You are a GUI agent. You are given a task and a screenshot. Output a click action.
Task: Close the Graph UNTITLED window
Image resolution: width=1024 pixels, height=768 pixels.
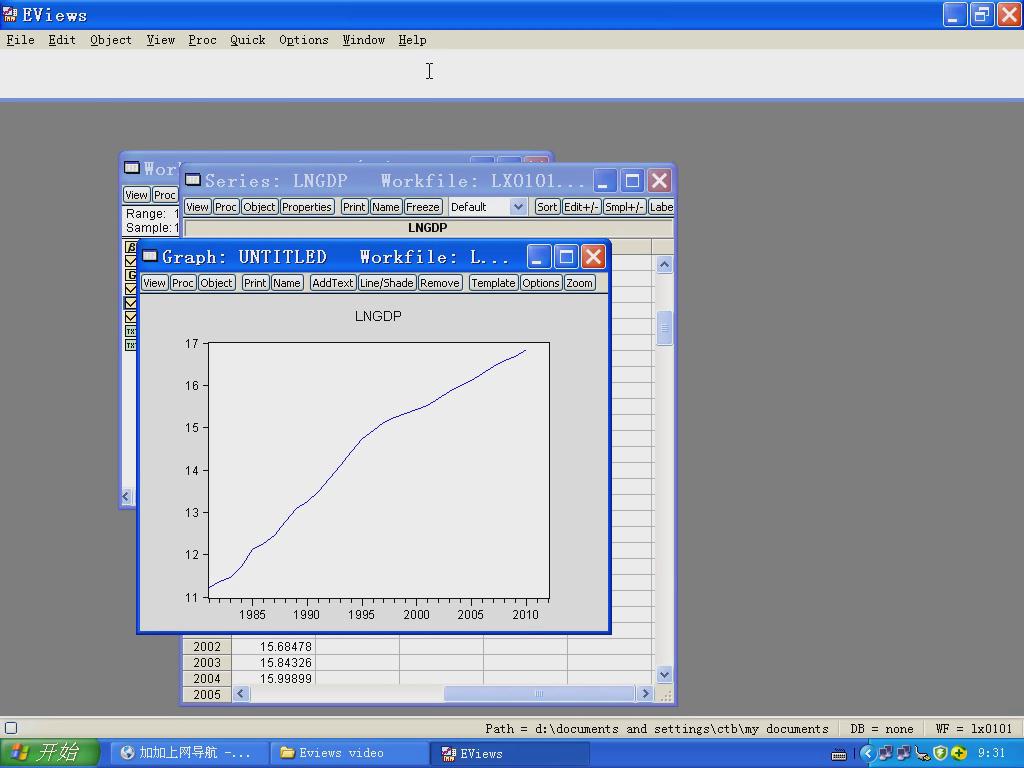click(593, 257)
